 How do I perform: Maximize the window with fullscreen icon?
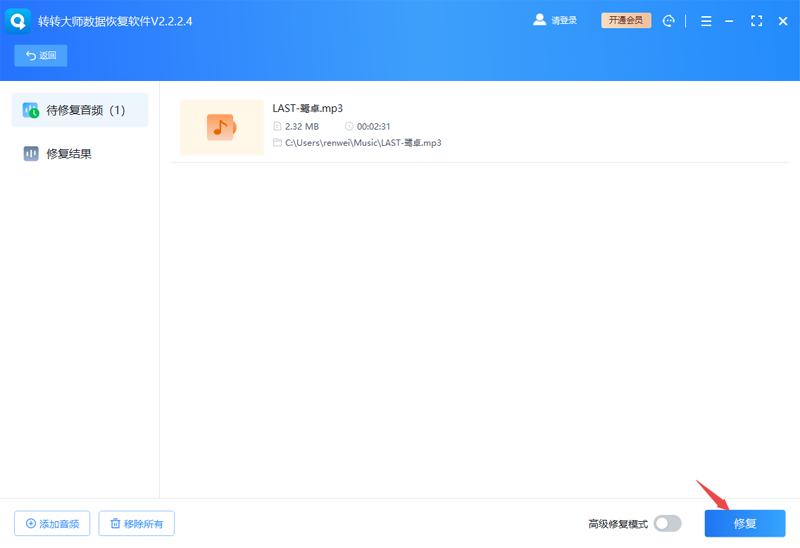(x=757, y=21)
